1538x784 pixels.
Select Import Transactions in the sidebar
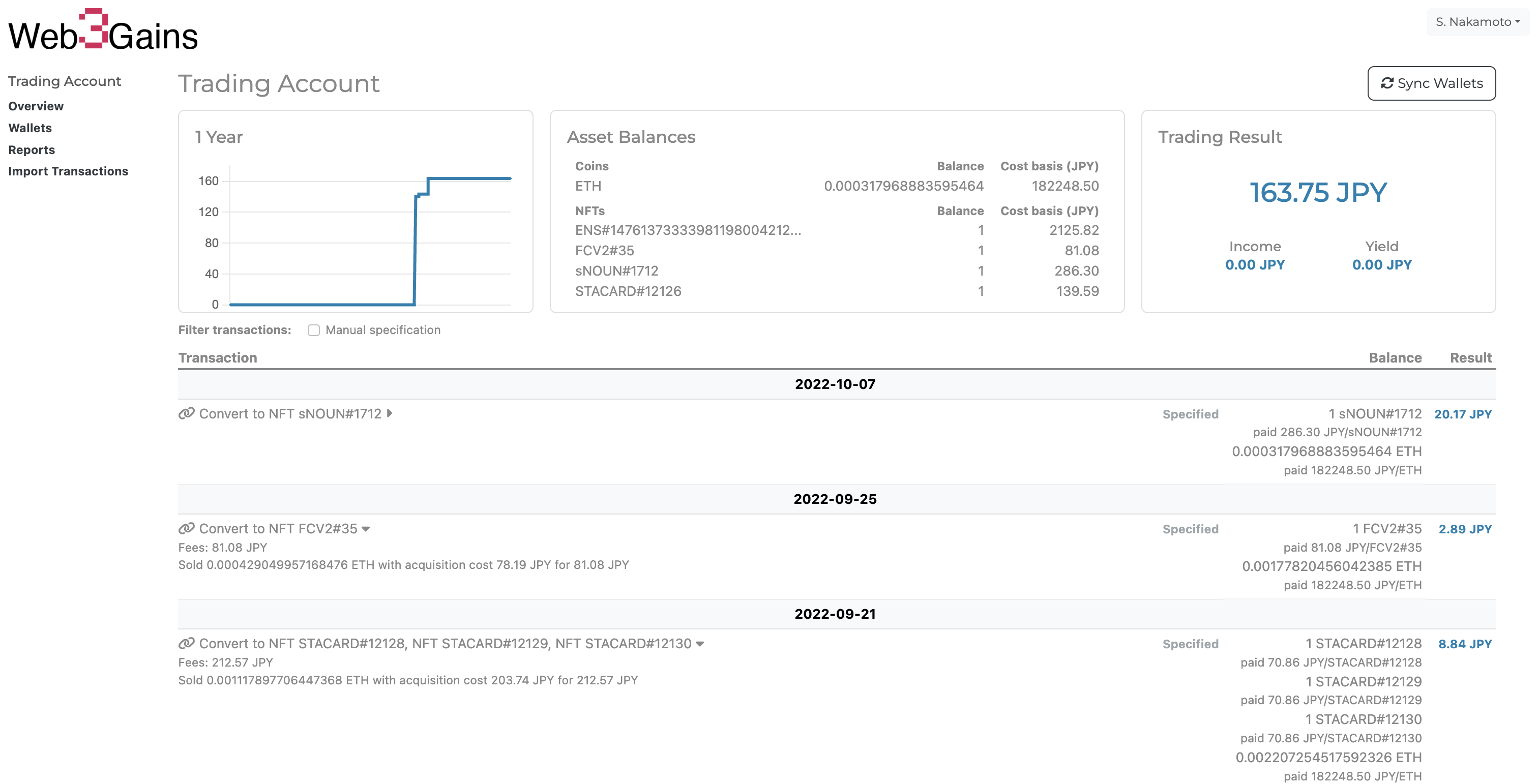68,171
